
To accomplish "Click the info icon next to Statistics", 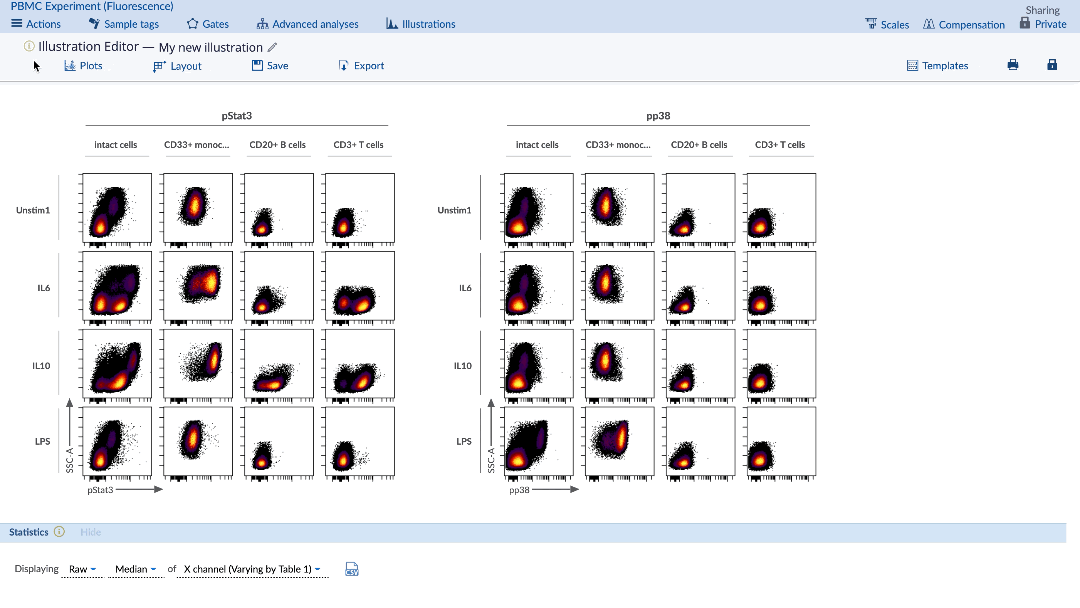I will 60,532.
